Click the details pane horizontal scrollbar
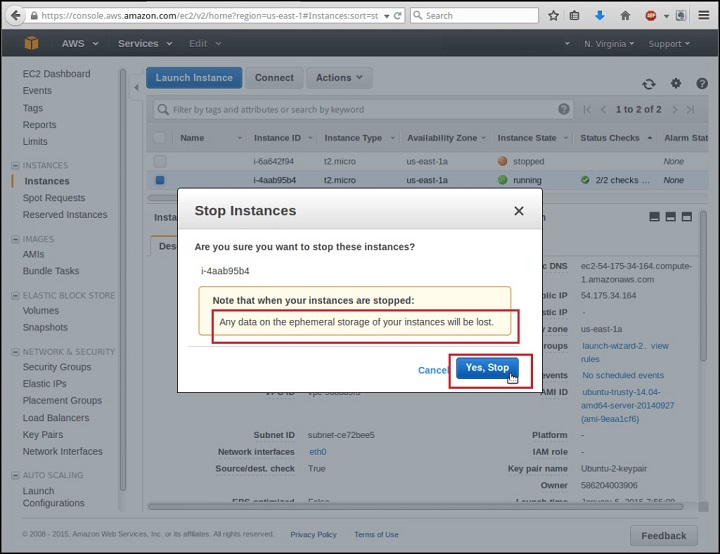The width and height of the screenshot is (720, 554). click(416, 507)
